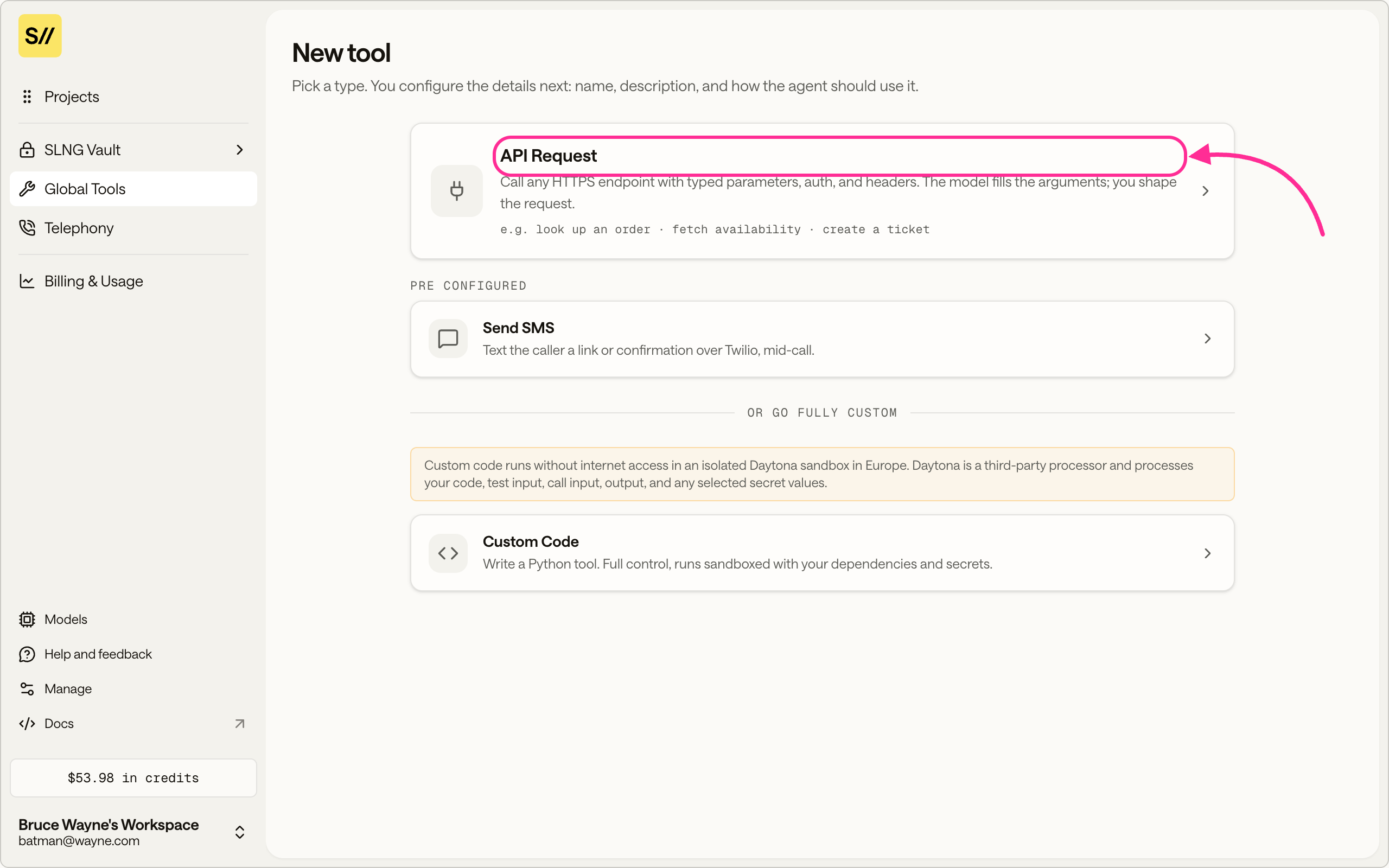The image size is (1389, 868).
Task: Click the Custom Code brackets icon
Action: pyautogui.click(x=448, y=553)
